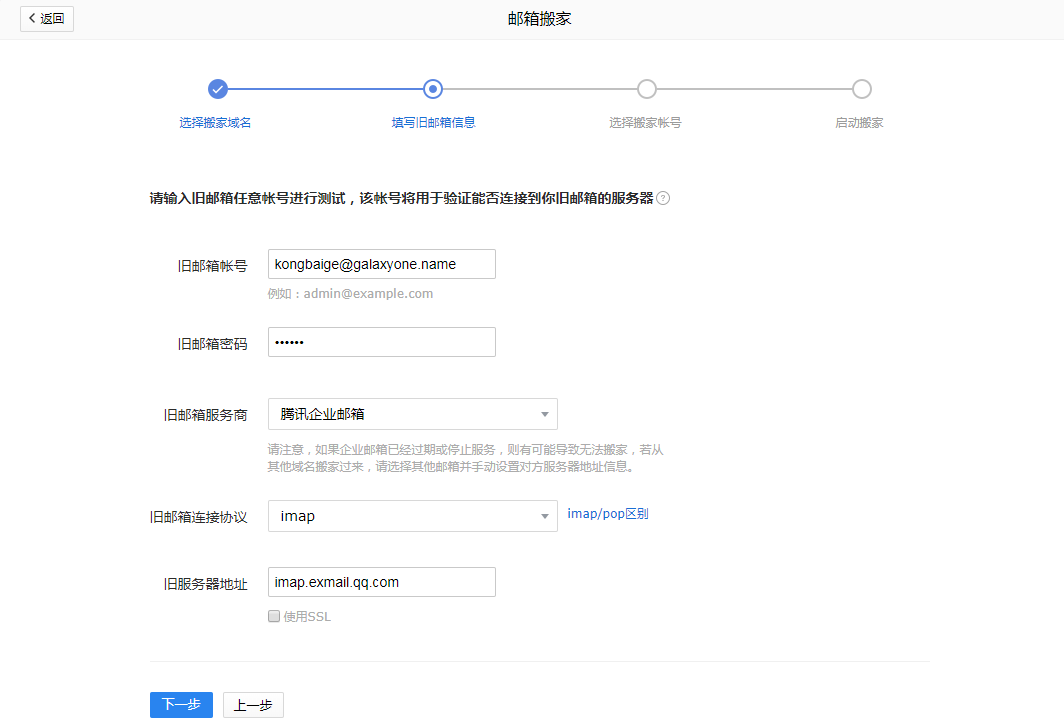
Task: Open the 腾讯企业邮箱 provider dropdown
Action: (x=412, y=414)
